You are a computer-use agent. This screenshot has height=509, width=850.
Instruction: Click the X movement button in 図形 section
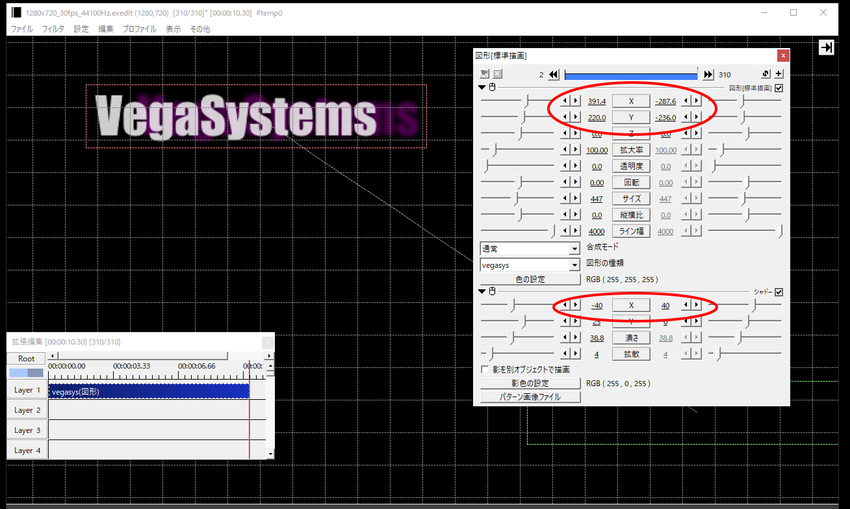click(631, 101)
